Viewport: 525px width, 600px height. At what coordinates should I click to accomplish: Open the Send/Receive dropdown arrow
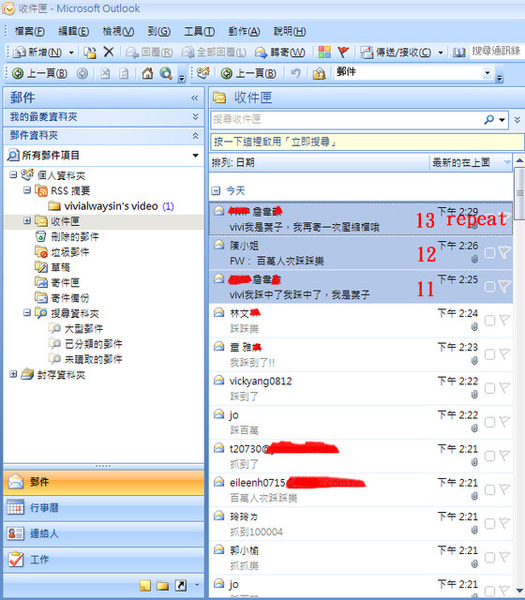pos(440,52)
